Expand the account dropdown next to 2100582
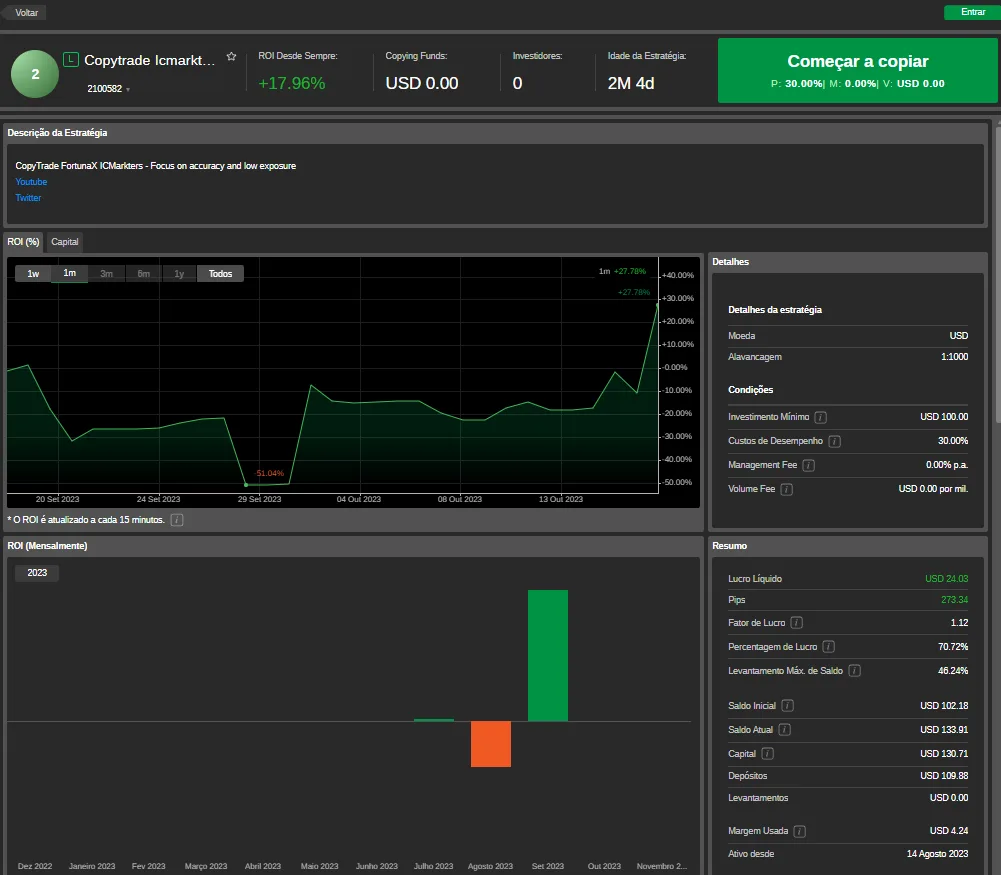The height and width of the screenshot is (875, 1001). pyautogui.click(x=128, y=90)
